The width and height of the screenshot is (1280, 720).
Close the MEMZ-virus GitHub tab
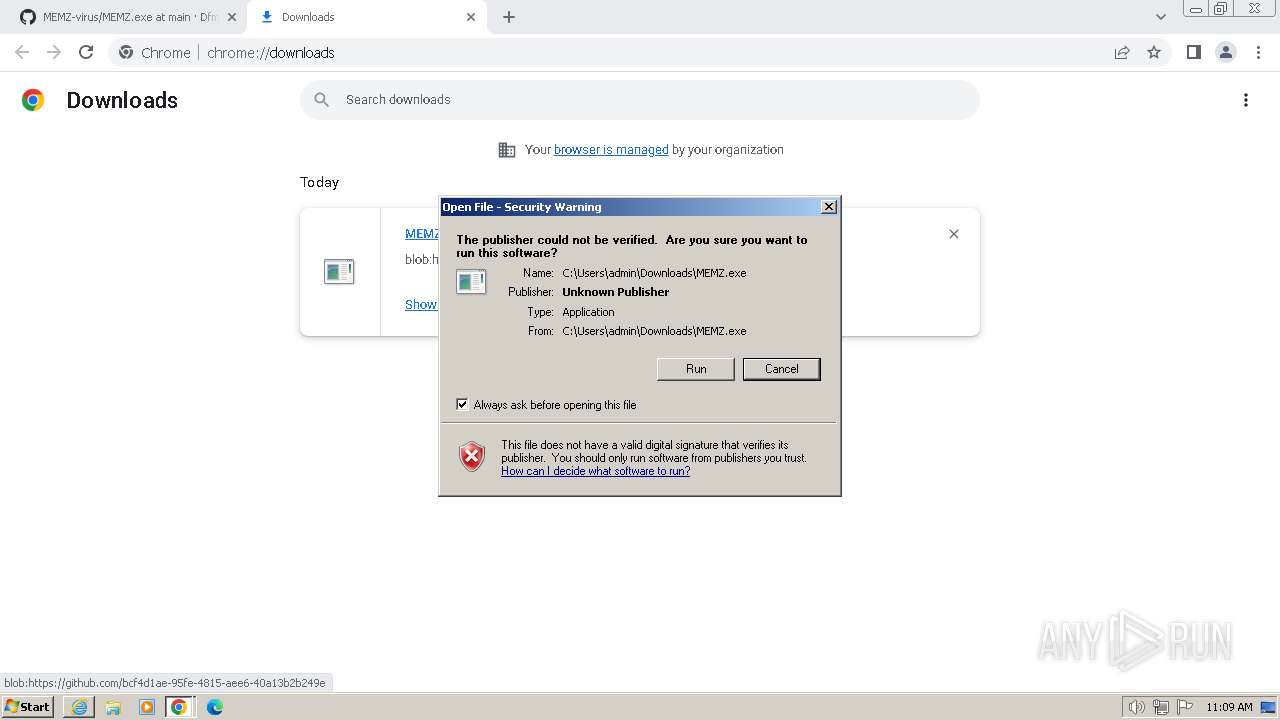(232, 17)
